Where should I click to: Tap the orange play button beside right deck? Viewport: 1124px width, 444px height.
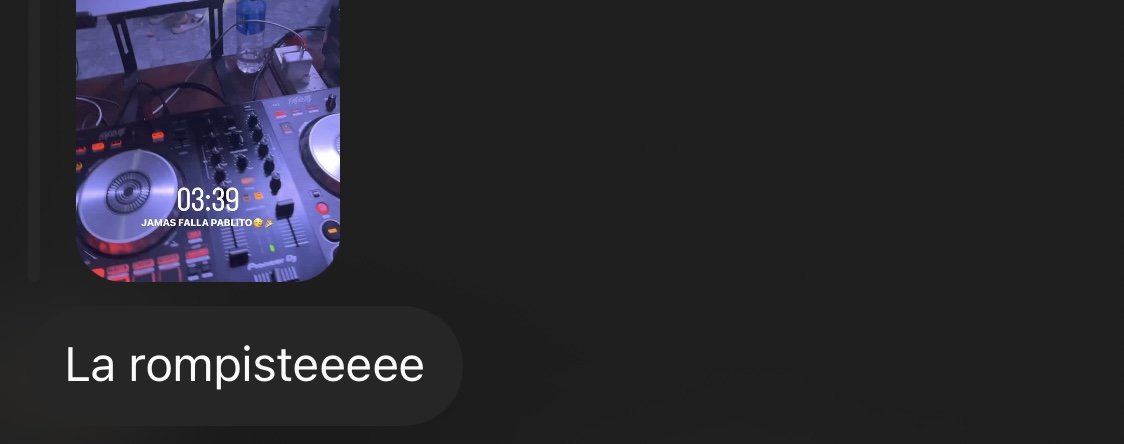(x=331, y=230)
